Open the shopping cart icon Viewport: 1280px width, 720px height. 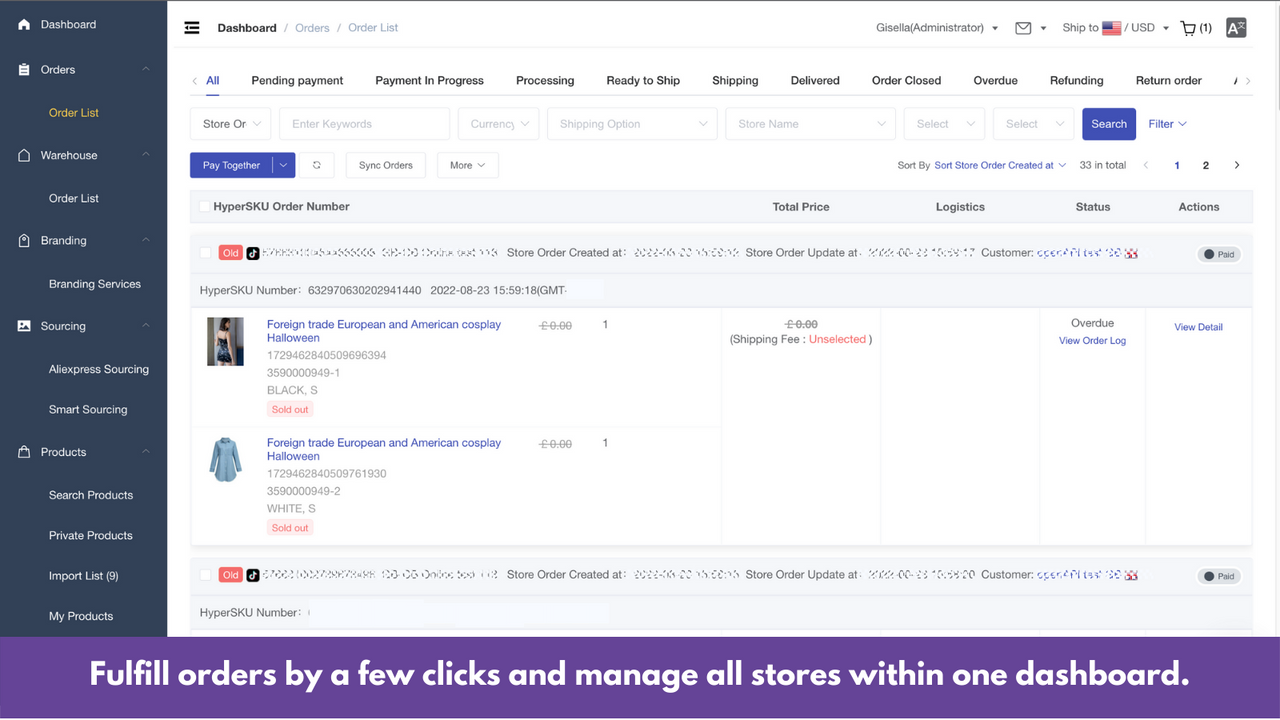(1188, 28)
